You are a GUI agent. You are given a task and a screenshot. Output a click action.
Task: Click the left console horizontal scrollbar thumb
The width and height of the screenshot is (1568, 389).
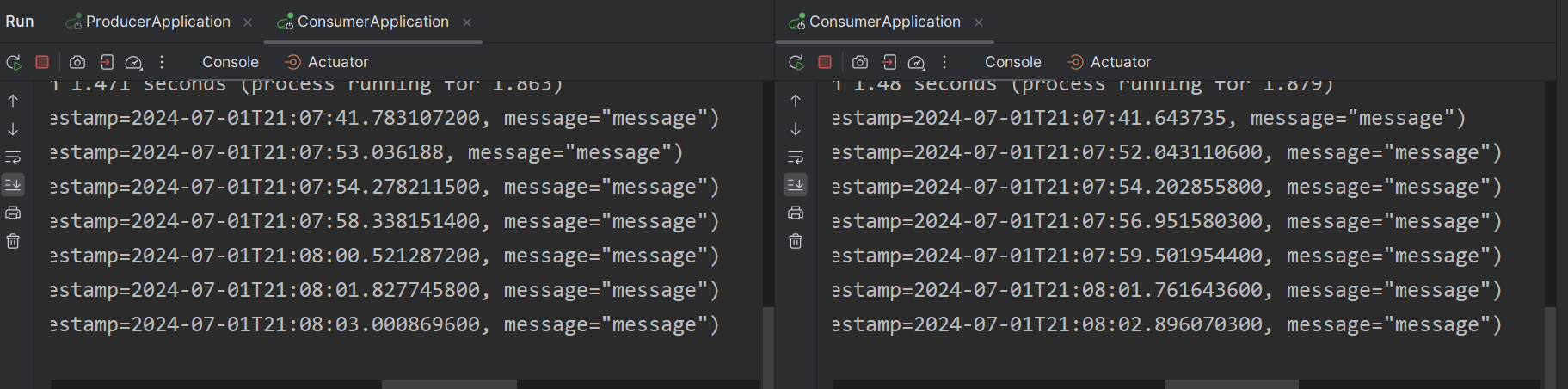pyautogui.click(x=449, y=384)
